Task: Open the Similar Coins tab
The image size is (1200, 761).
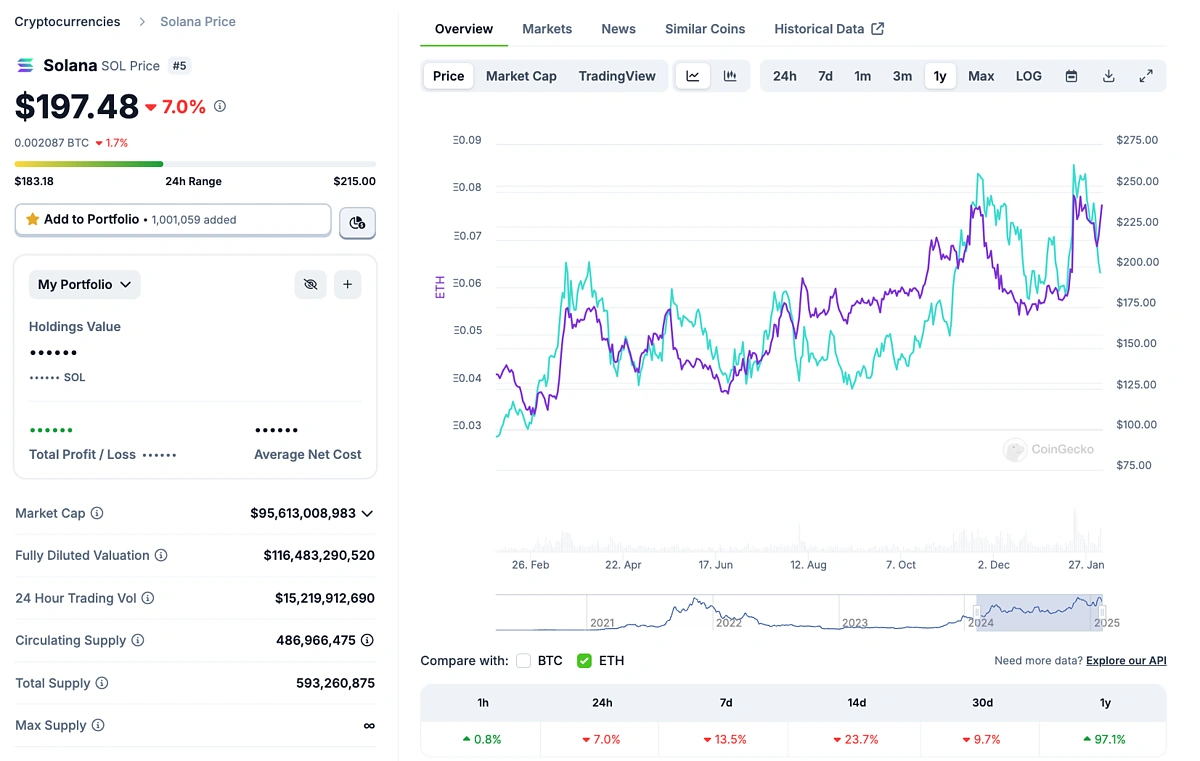Action: point(705,29)
